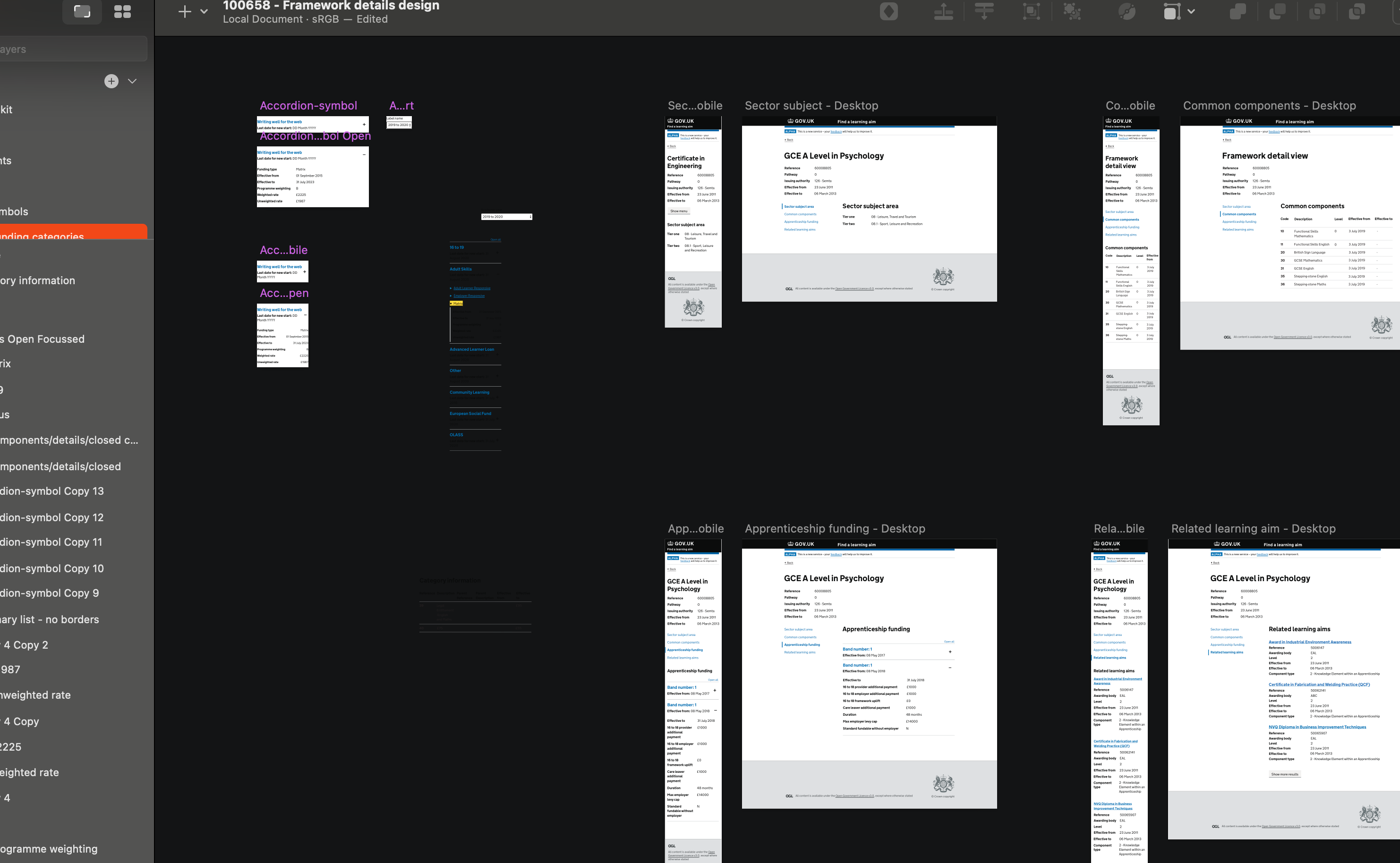The height and width of the screenshot is (863, 1400).
Task: Apply the Intersect boolean operation
Action: point(1317,11)
